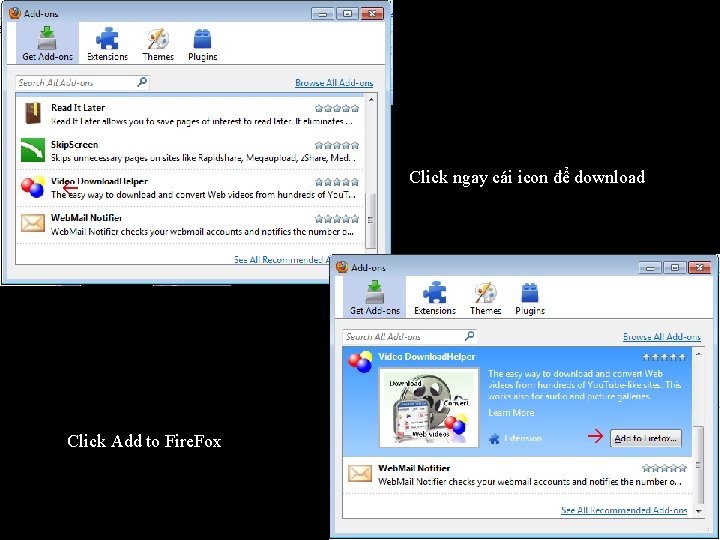Image resolution: width=720 pixels, height=540 pixels.
Task: Click the Learn More link
Action: point(511,412)
